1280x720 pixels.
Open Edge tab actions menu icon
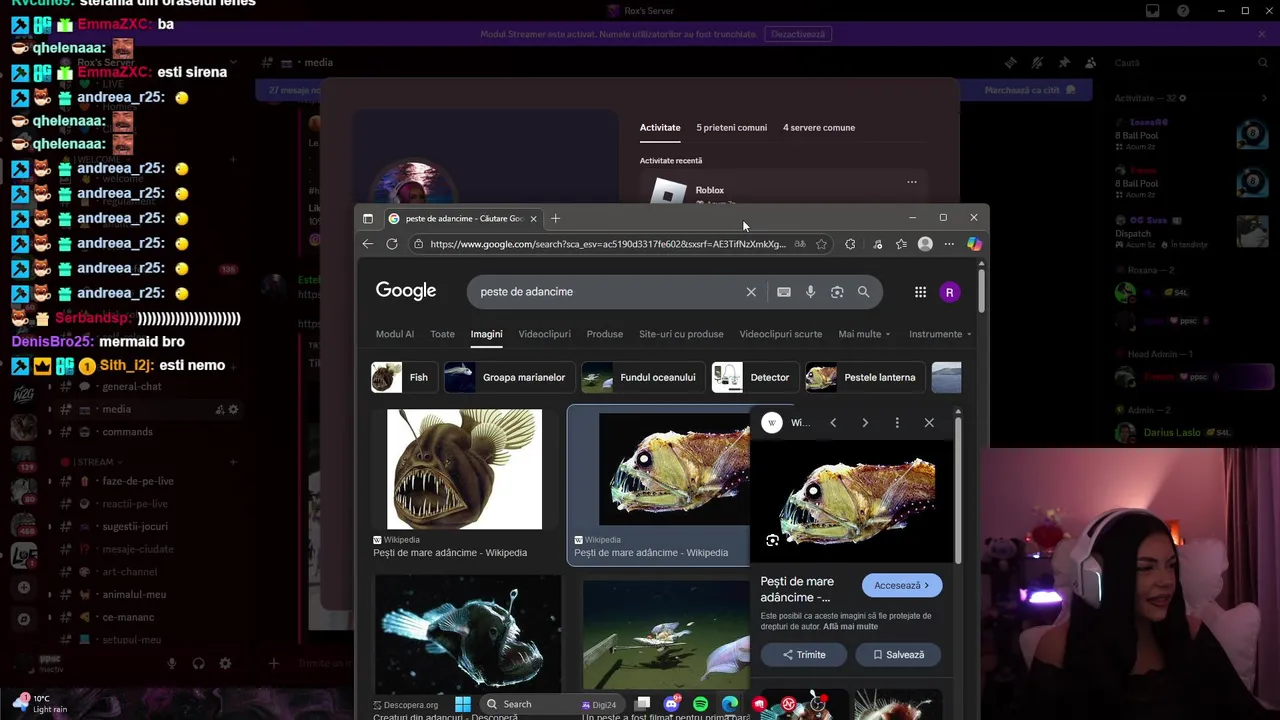coord(368,218)
